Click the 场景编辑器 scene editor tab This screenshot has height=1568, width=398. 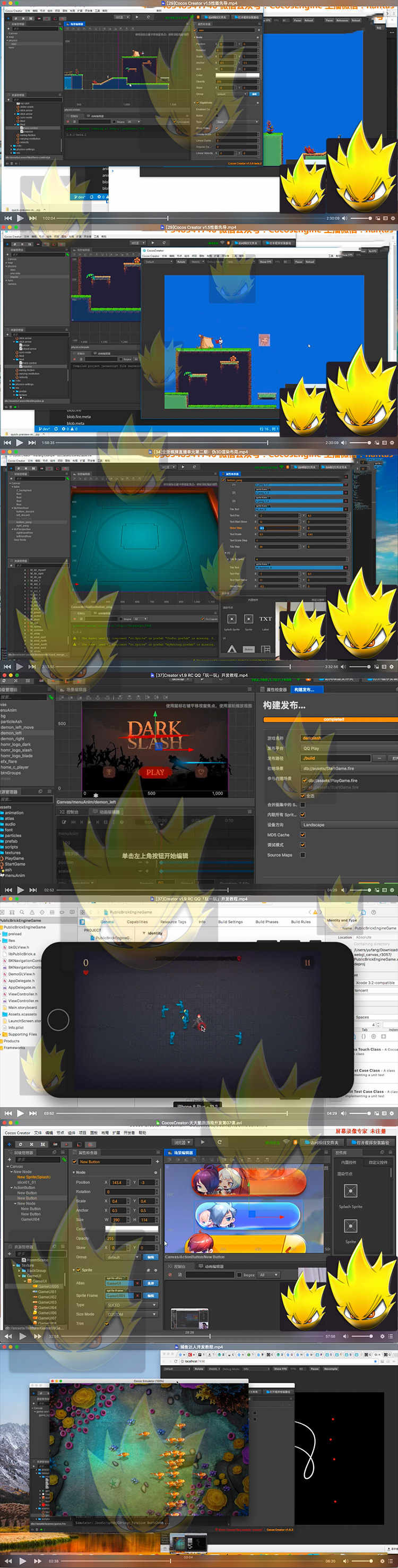click(x=183, y=1153)
